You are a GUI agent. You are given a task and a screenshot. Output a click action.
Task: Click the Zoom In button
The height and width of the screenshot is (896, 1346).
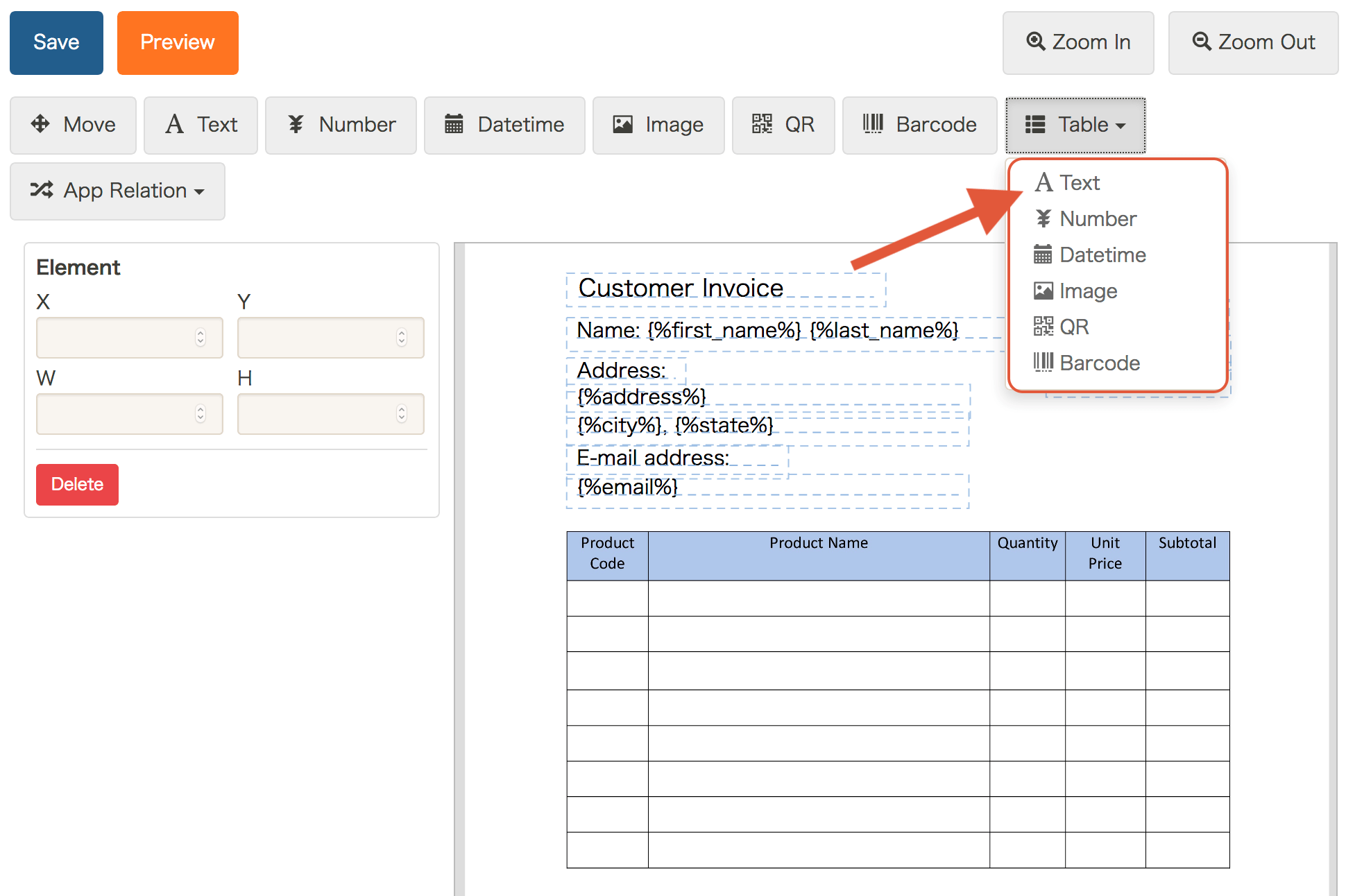pyautogui.click(x=1078, y=42)
